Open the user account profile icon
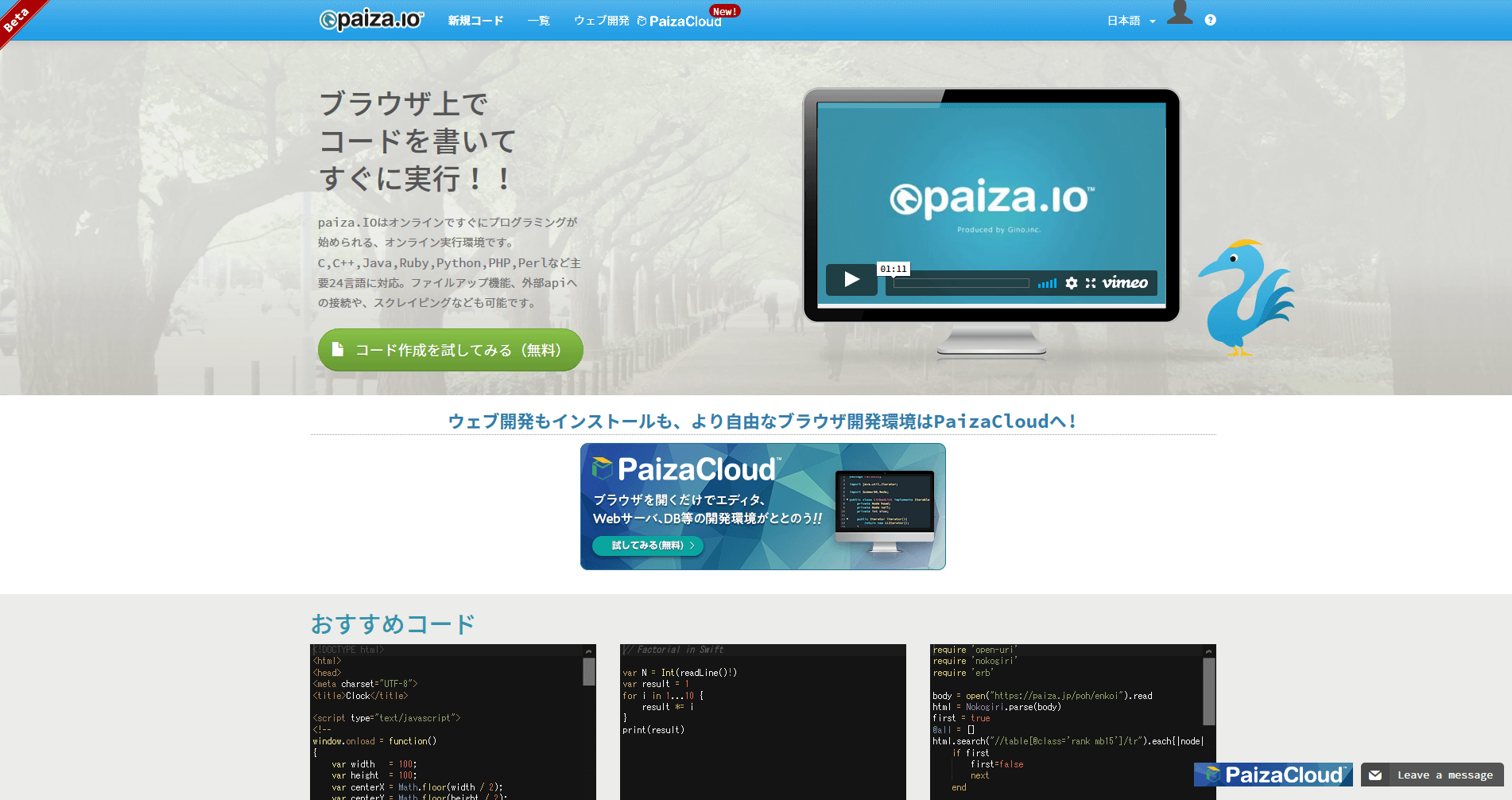The image size is (1512, 800). pyautogui.click(x=1180, y=14)
